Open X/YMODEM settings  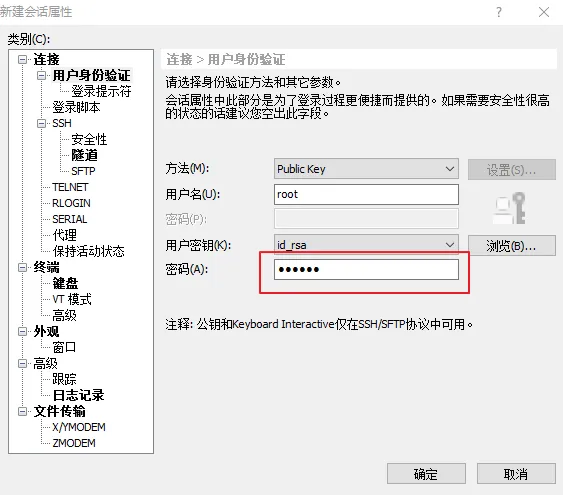point(79,427)
